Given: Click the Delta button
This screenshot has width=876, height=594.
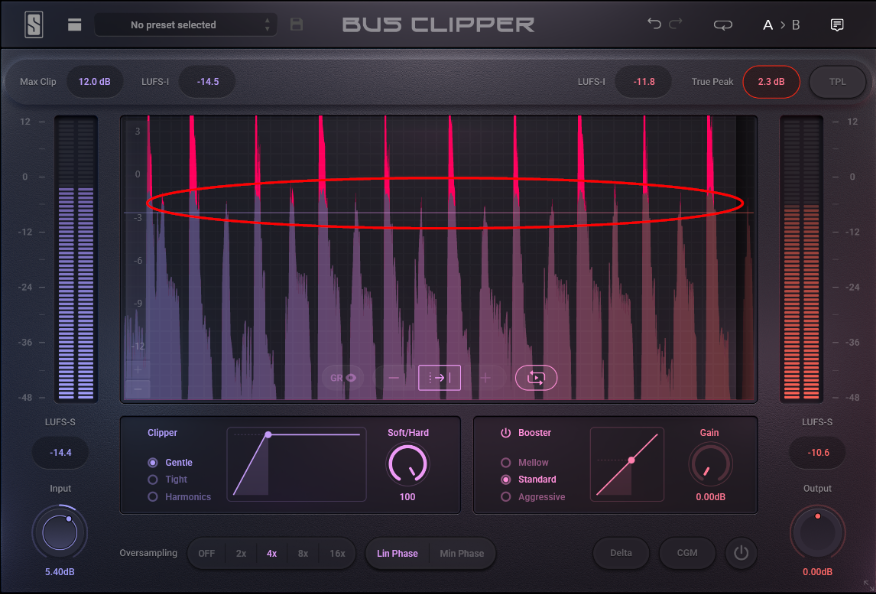Looking at the screenshot, I should pyautogui.click(x=620, y=553).
